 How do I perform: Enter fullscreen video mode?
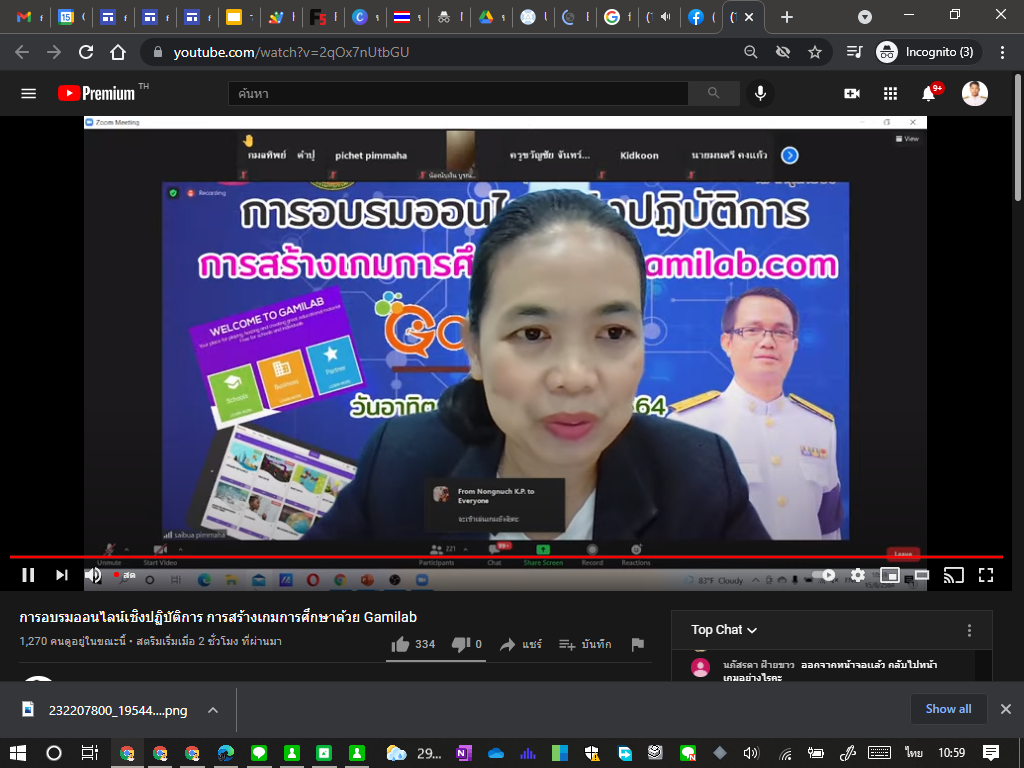point(985,575)
